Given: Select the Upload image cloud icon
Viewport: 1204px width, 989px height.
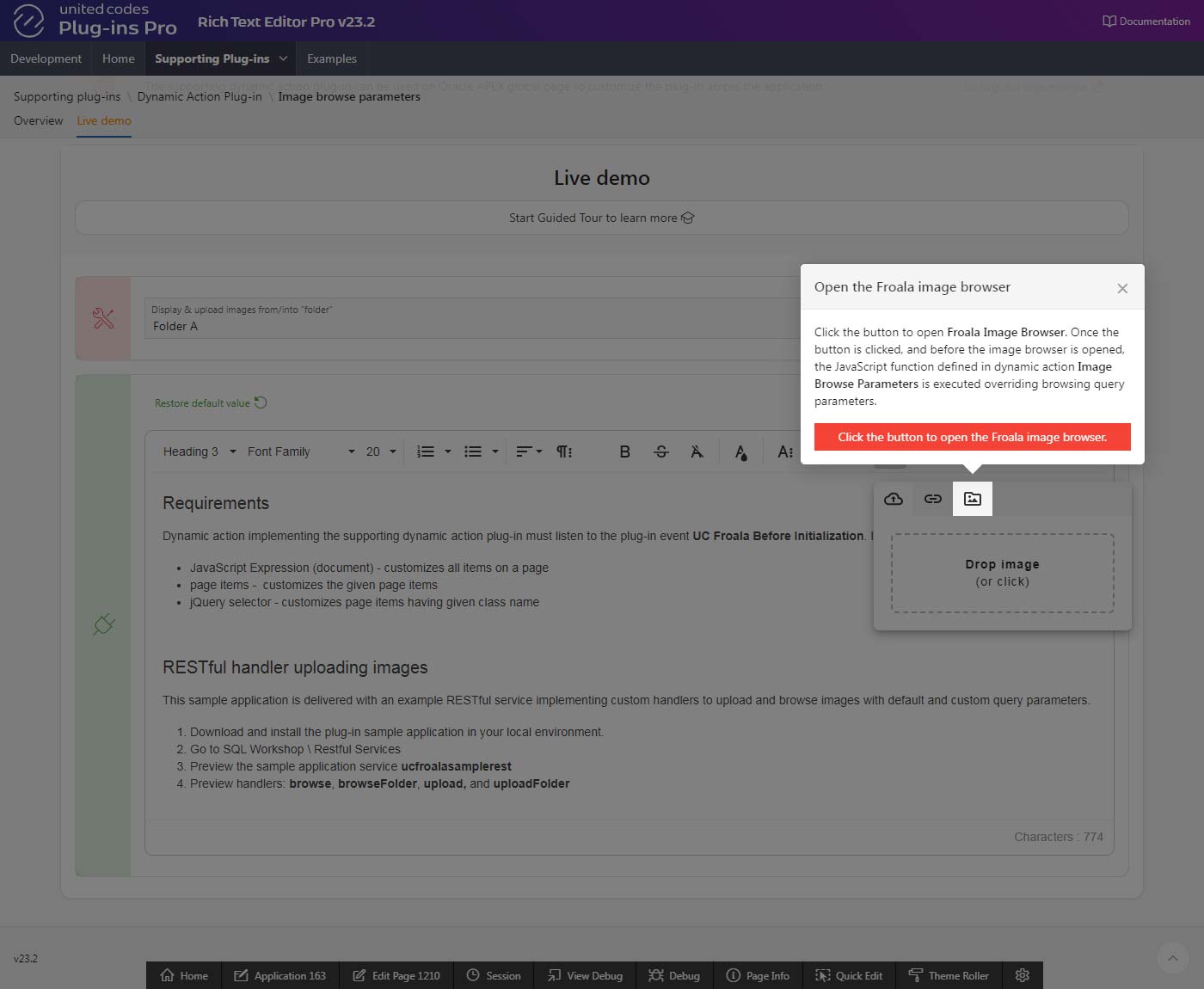Looking at the screenshot, I should tap(894, 499).
